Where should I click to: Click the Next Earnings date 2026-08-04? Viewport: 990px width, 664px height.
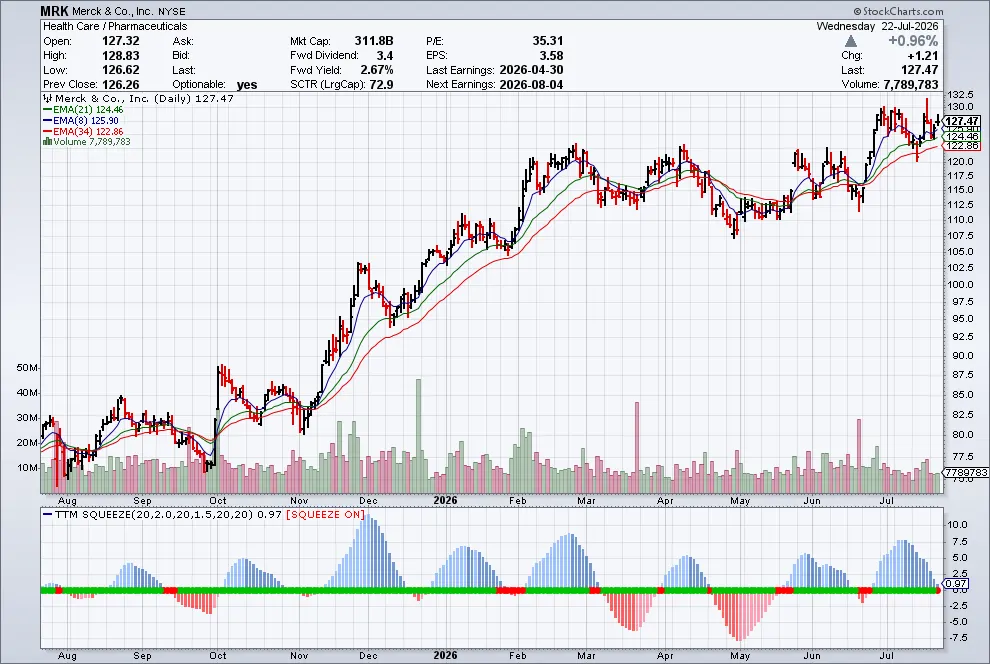531,85
